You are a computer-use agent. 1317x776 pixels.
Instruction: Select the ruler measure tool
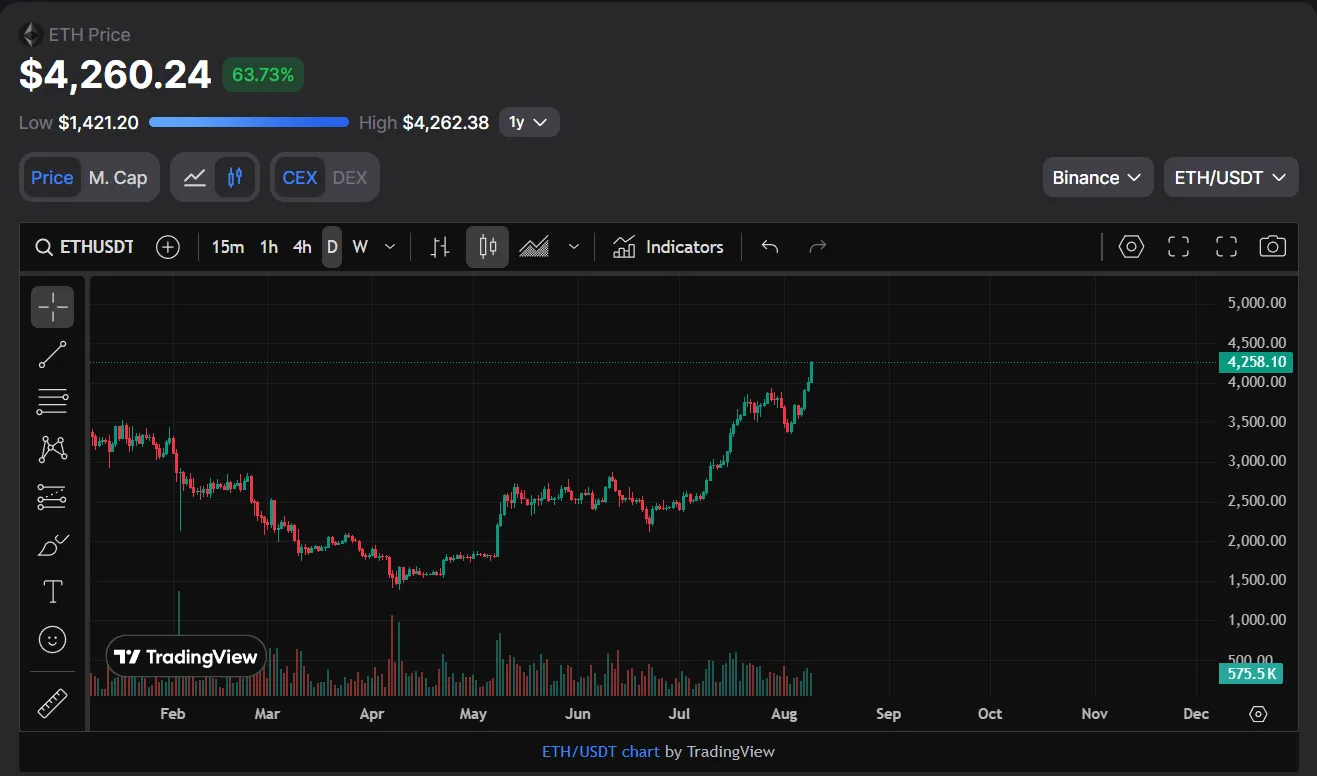click(x=52, y=703)
